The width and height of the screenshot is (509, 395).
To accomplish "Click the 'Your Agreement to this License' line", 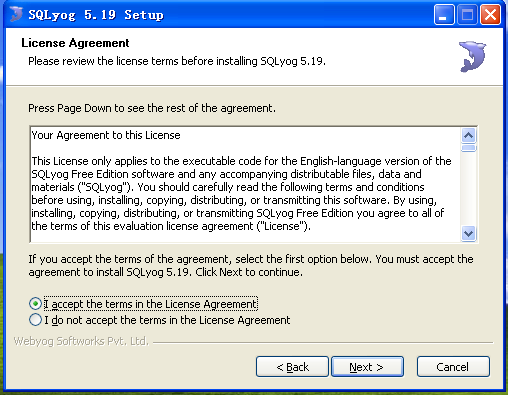I will point(106,135).
